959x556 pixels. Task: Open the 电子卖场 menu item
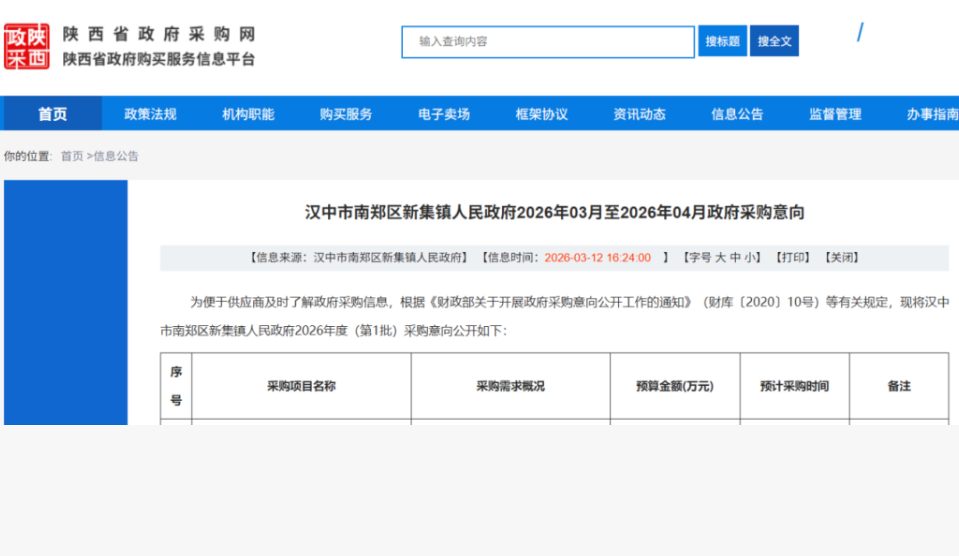[x=444, y=114]
